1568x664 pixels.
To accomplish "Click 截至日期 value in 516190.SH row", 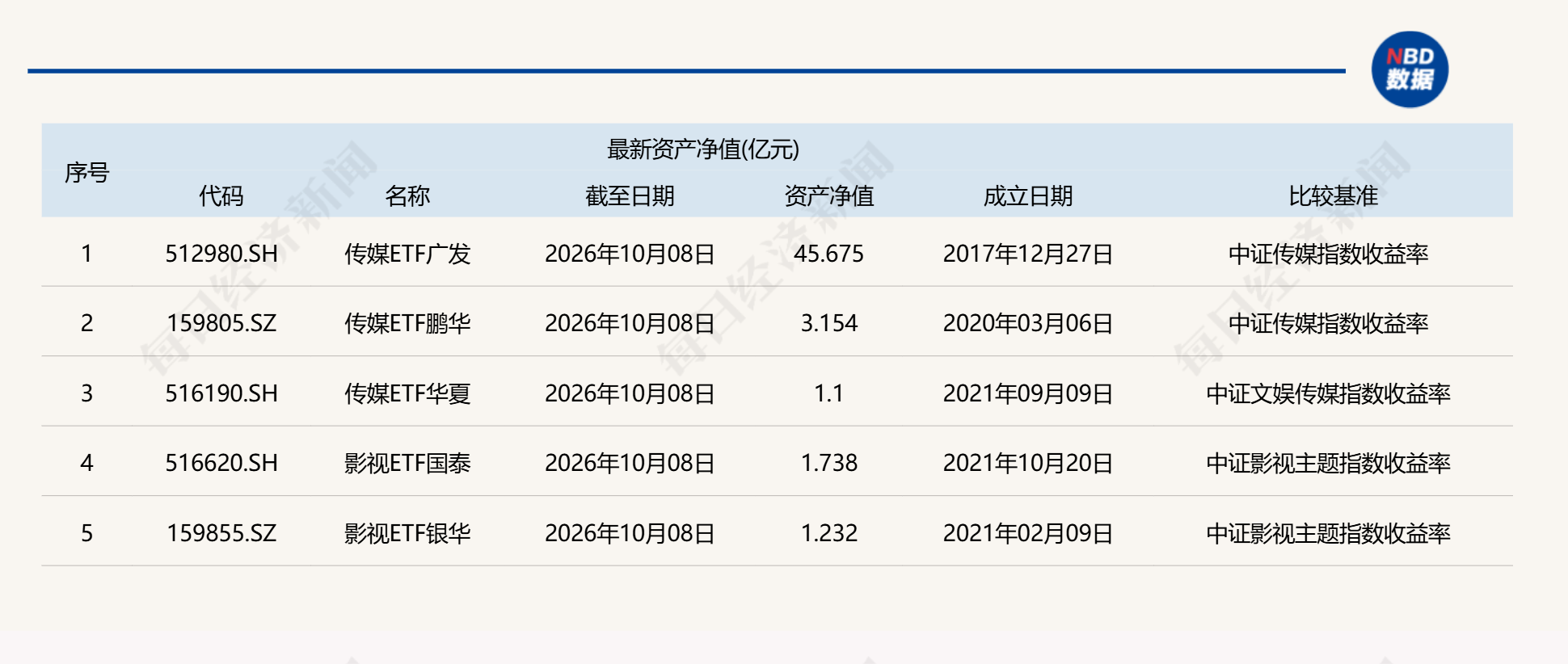I will pyautogui.click(x=630, y=393).
